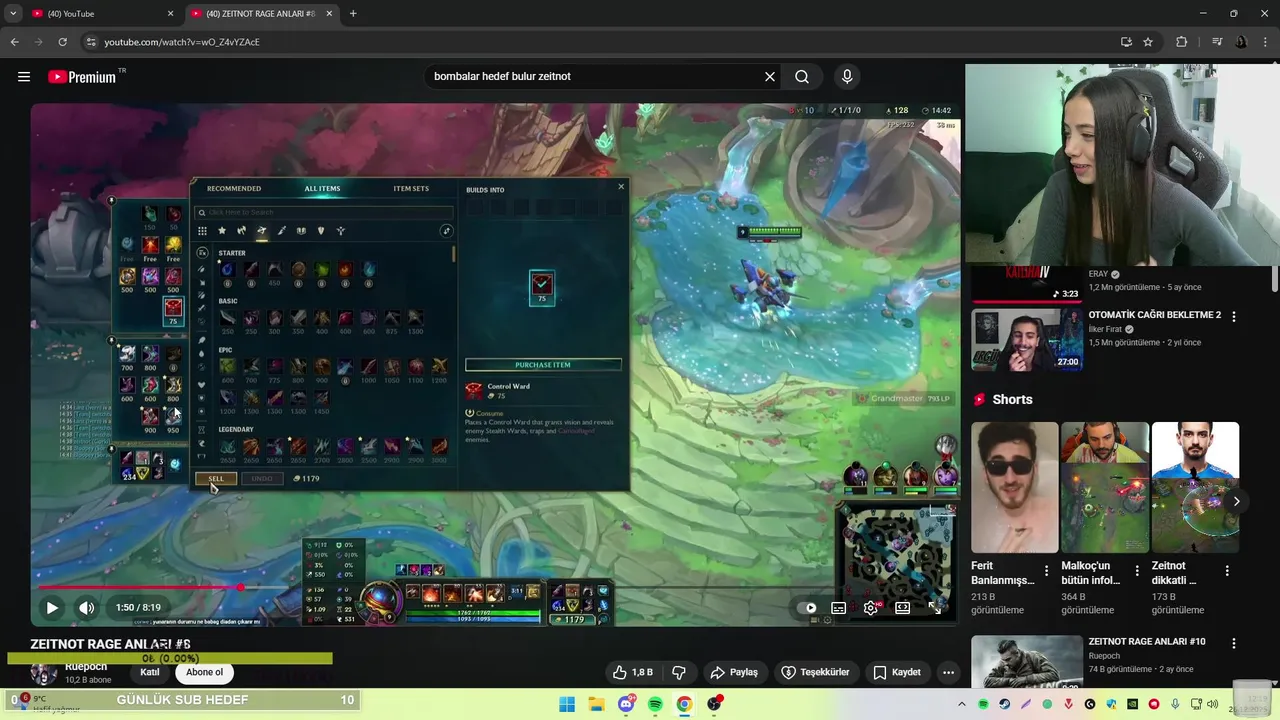Image resolution: width=1280 pixels, height=720 pixels.
Task: Open the YouTube guide hamburger menu
Action: click(x=24, y=77)
